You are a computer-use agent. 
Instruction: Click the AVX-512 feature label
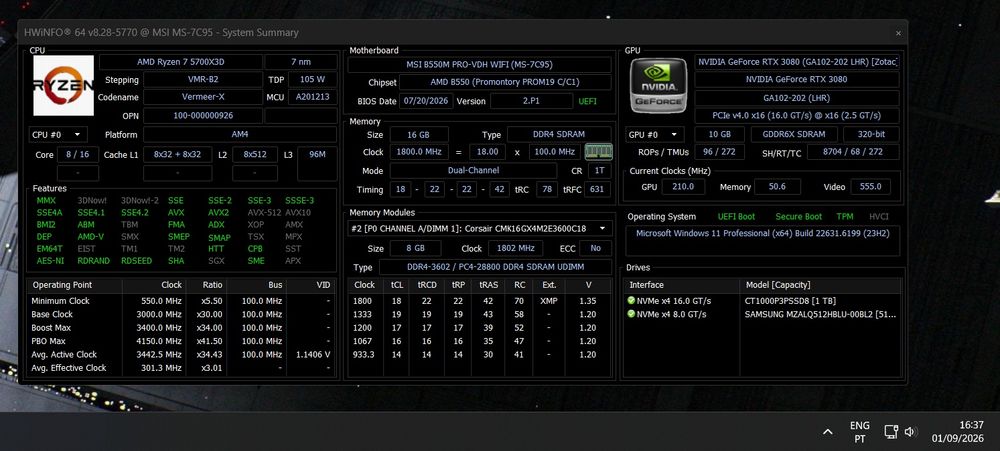(x=264, y=212)
